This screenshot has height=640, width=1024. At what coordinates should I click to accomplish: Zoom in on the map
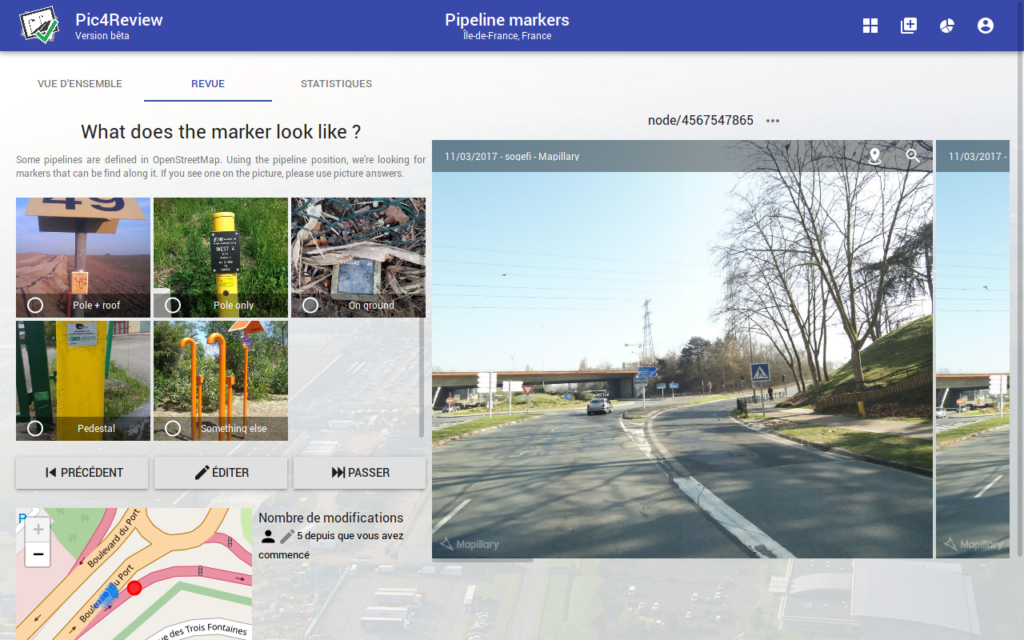click(x=38, y=530)
